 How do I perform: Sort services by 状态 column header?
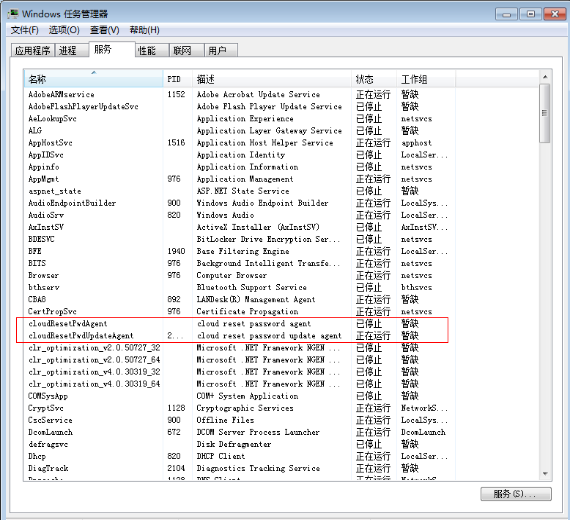(x=374, y=79)
